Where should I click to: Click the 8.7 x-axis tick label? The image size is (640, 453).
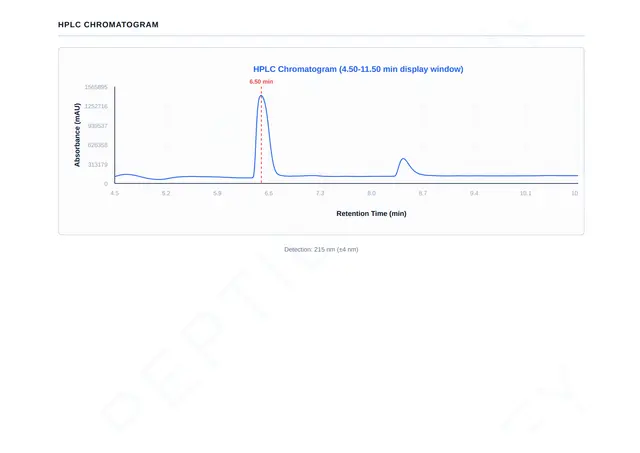pyautogui.click(x=423, y=193)
